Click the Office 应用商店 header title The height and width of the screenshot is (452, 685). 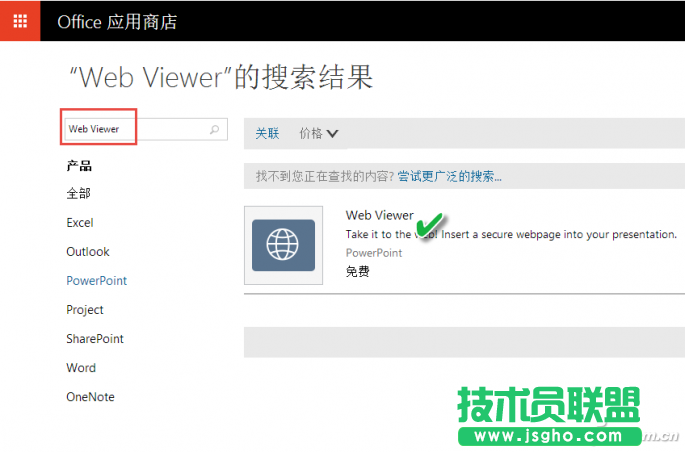pyautogui.click(x=117, y=22)
